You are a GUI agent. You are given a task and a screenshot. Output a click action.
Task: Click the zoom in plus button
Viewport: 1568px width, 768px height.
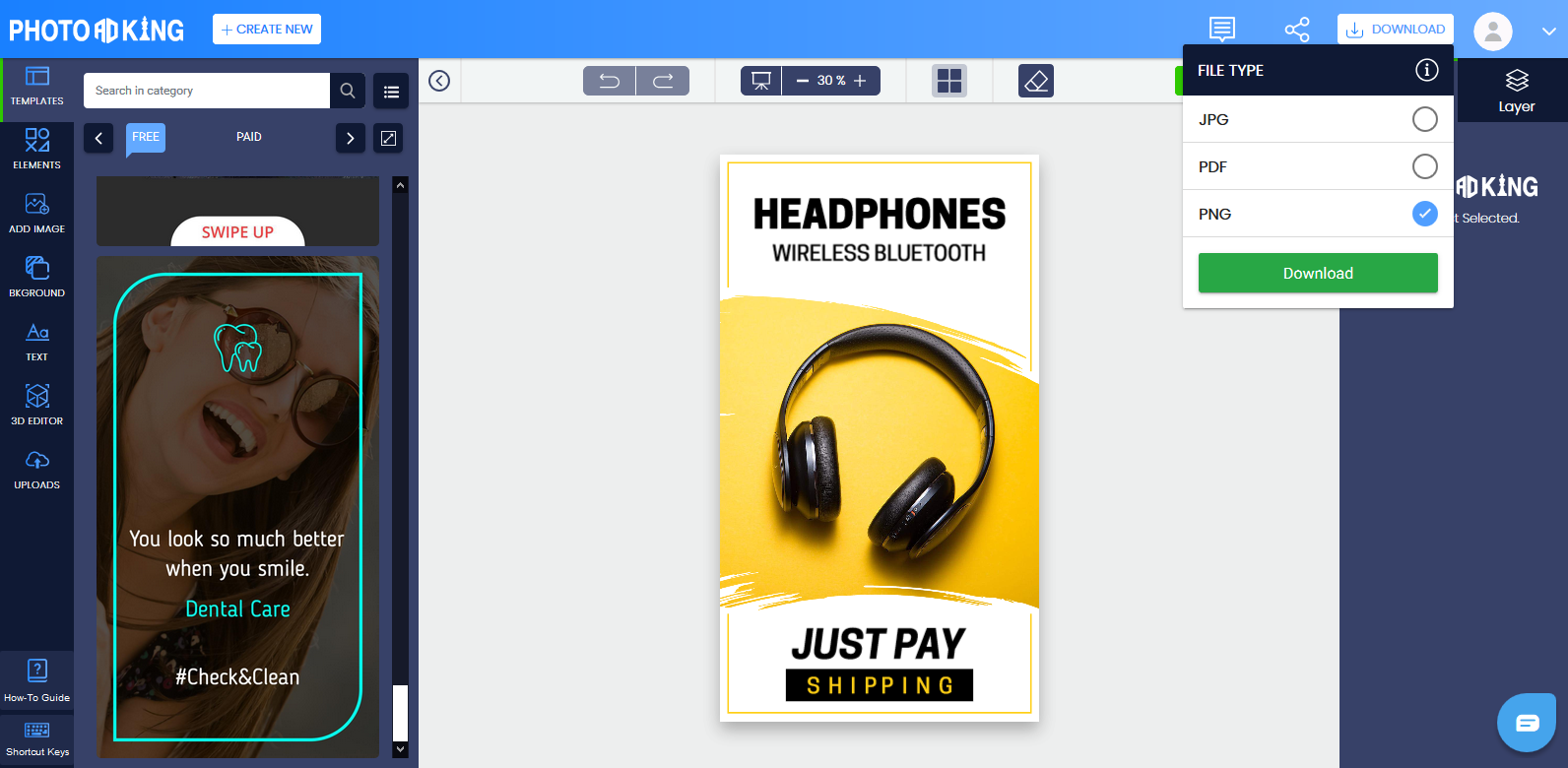(x=860, y=81)
